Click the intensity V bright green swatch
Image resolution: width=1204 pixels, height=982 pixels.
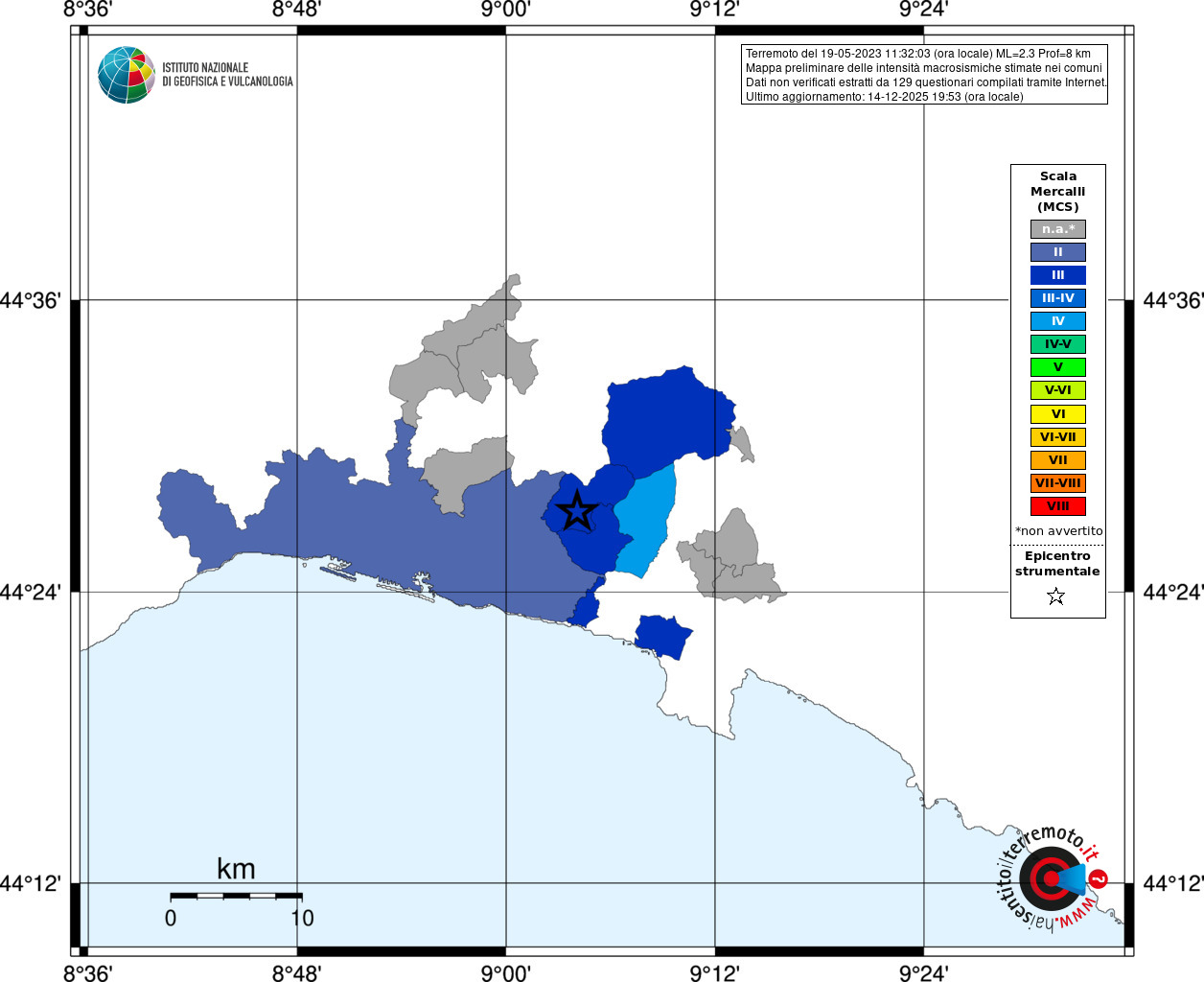click(x=1058, y=367)
